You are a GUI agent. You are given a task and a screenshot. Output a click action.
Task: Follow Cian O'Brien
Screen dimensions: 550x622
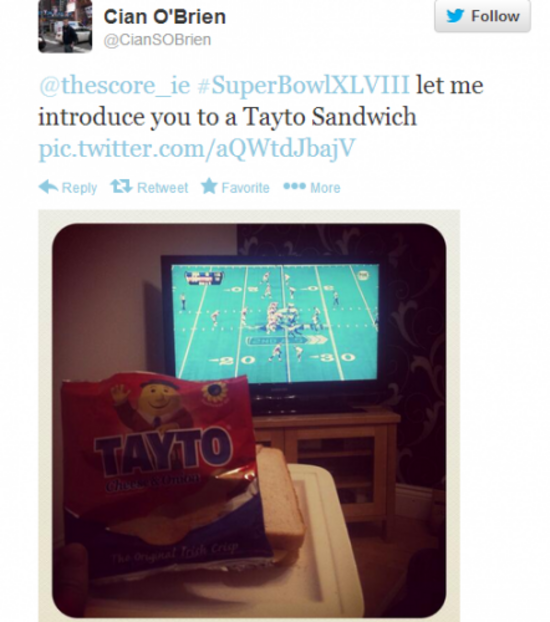click(x=483, y=16)
